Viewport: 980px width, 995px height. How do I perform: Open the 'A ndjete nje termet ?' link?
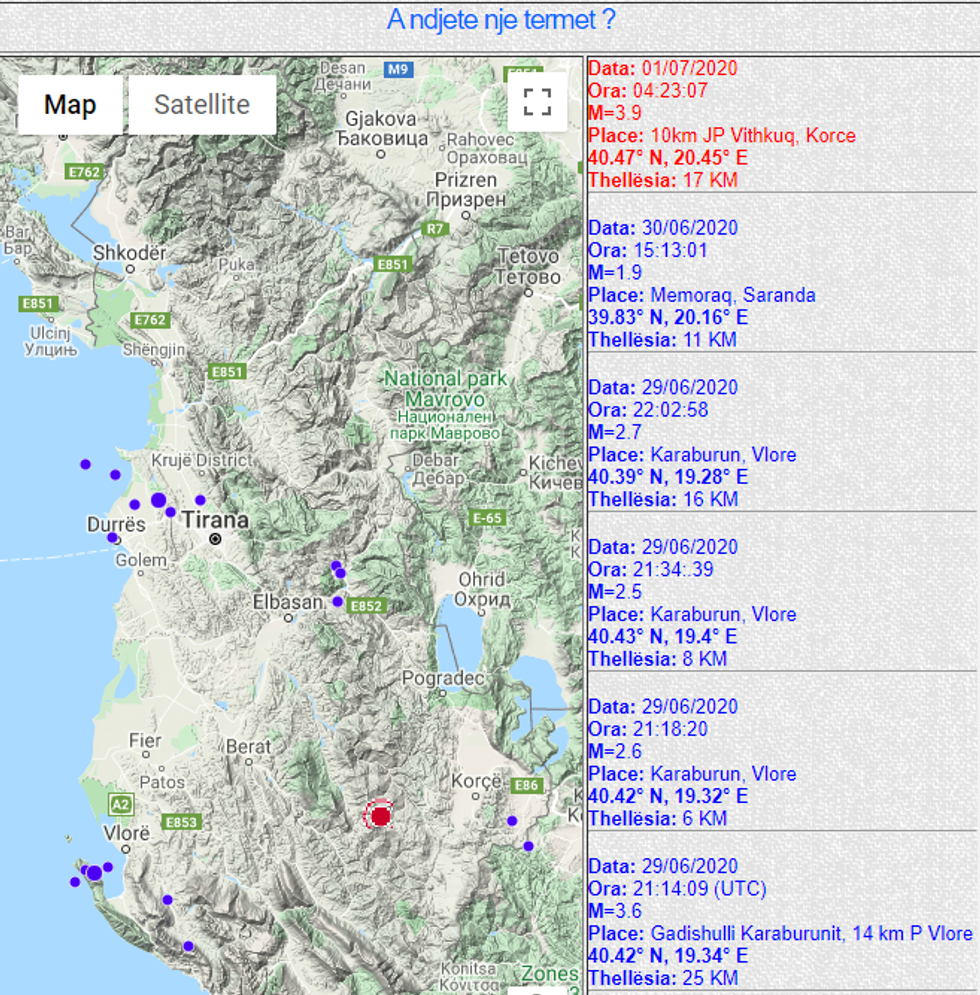pos(501,19)
